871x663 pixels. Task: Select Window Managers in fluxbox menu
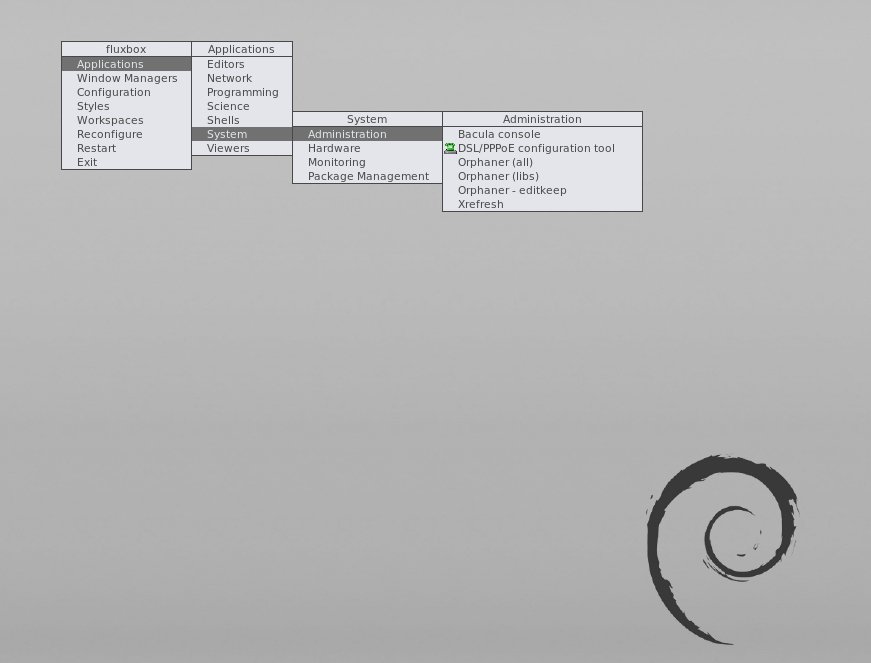coord(127,78)
